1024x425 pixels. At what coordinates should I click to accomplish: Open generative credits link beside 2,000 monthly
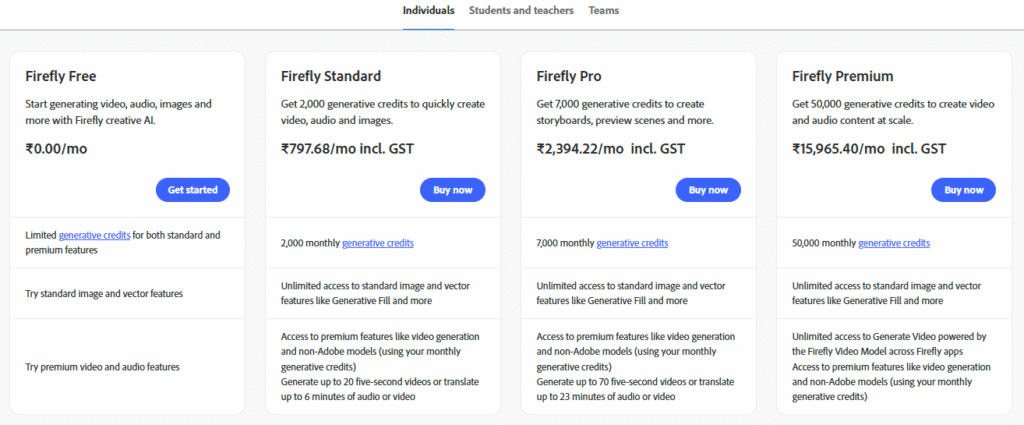coord(377,244)
